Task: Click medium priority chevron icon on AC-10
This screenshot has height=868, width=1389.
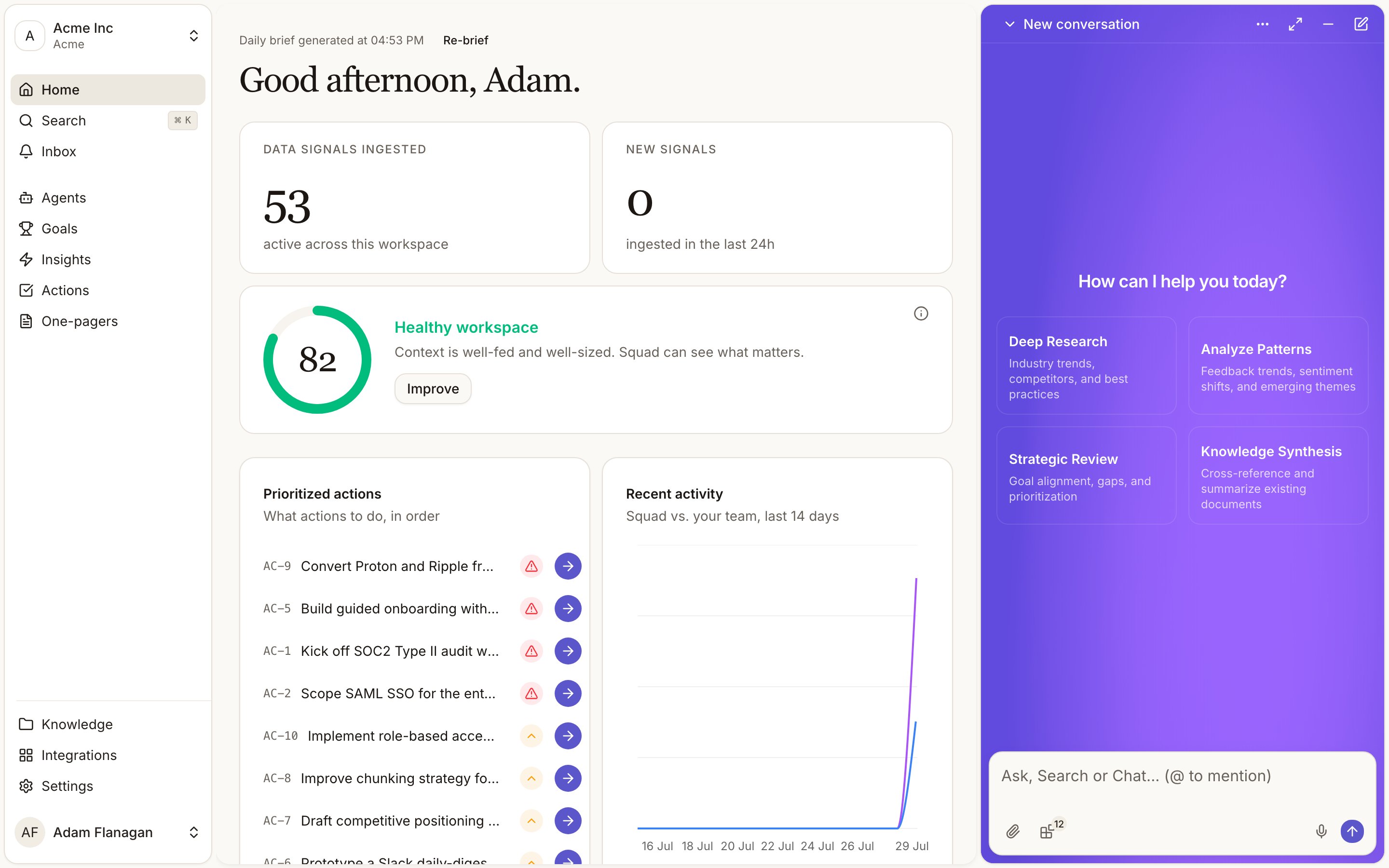Action: point(531,736)
